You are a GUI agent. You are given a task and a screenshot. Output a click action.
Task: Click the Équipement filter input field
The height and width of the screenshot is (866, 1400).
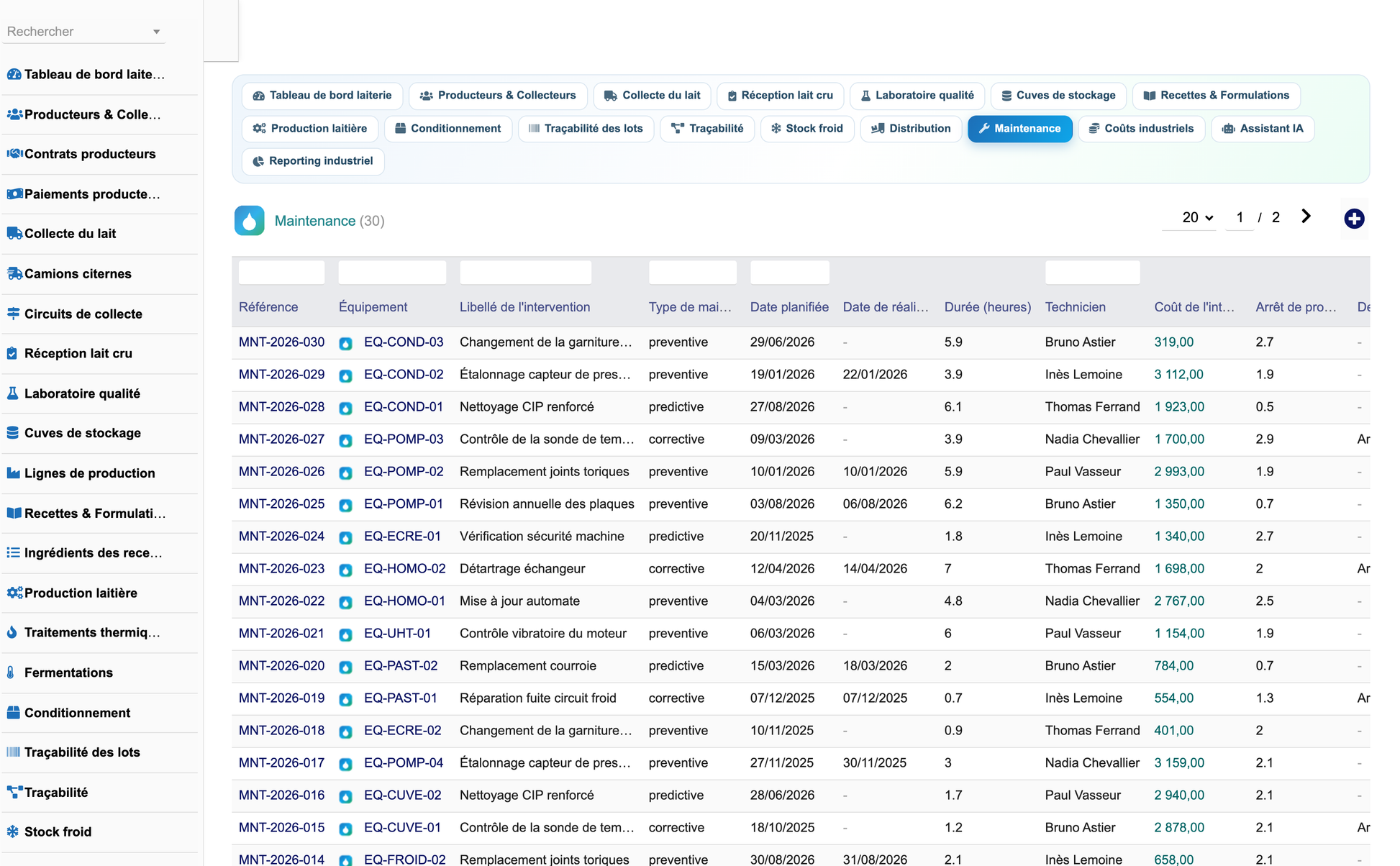392,273
